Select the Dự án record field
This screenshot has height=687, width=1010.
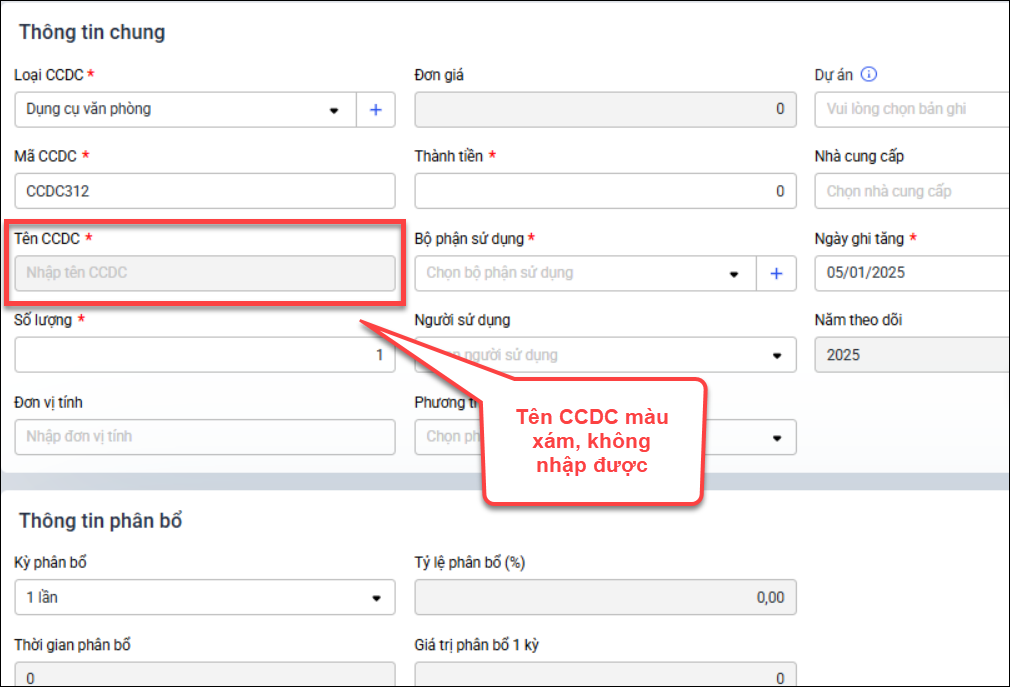[912, 109]
